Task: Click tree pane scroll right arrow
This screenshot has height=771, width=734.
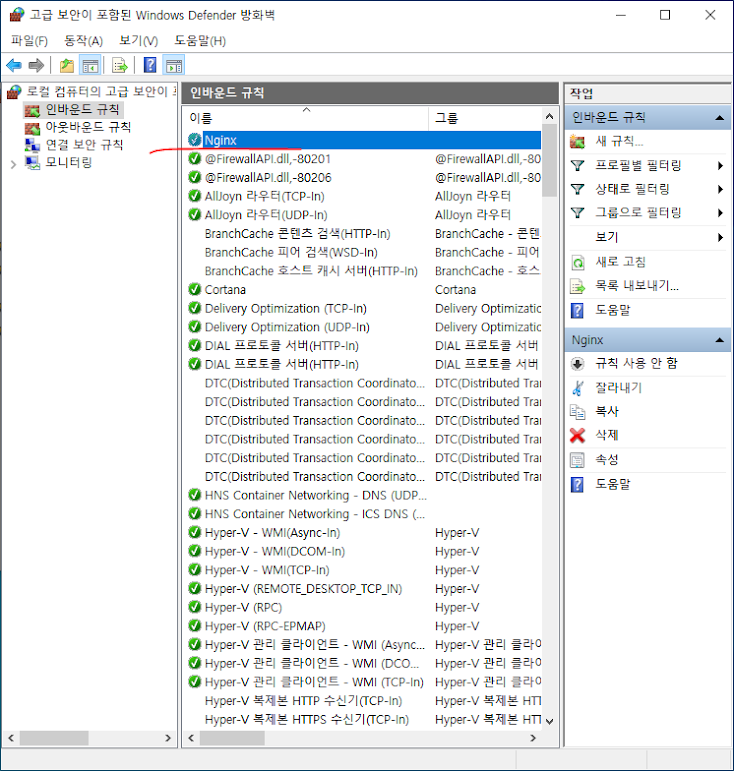Action: tap(168, 738)
